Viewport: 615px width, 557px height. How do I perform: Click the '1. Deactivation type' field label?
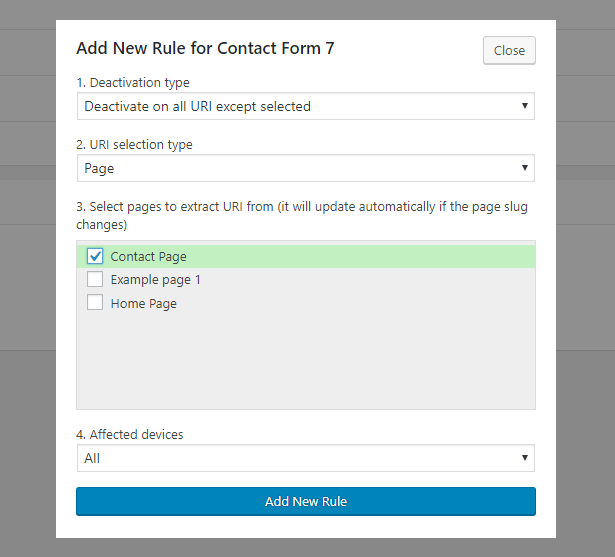tap(133, 83)
